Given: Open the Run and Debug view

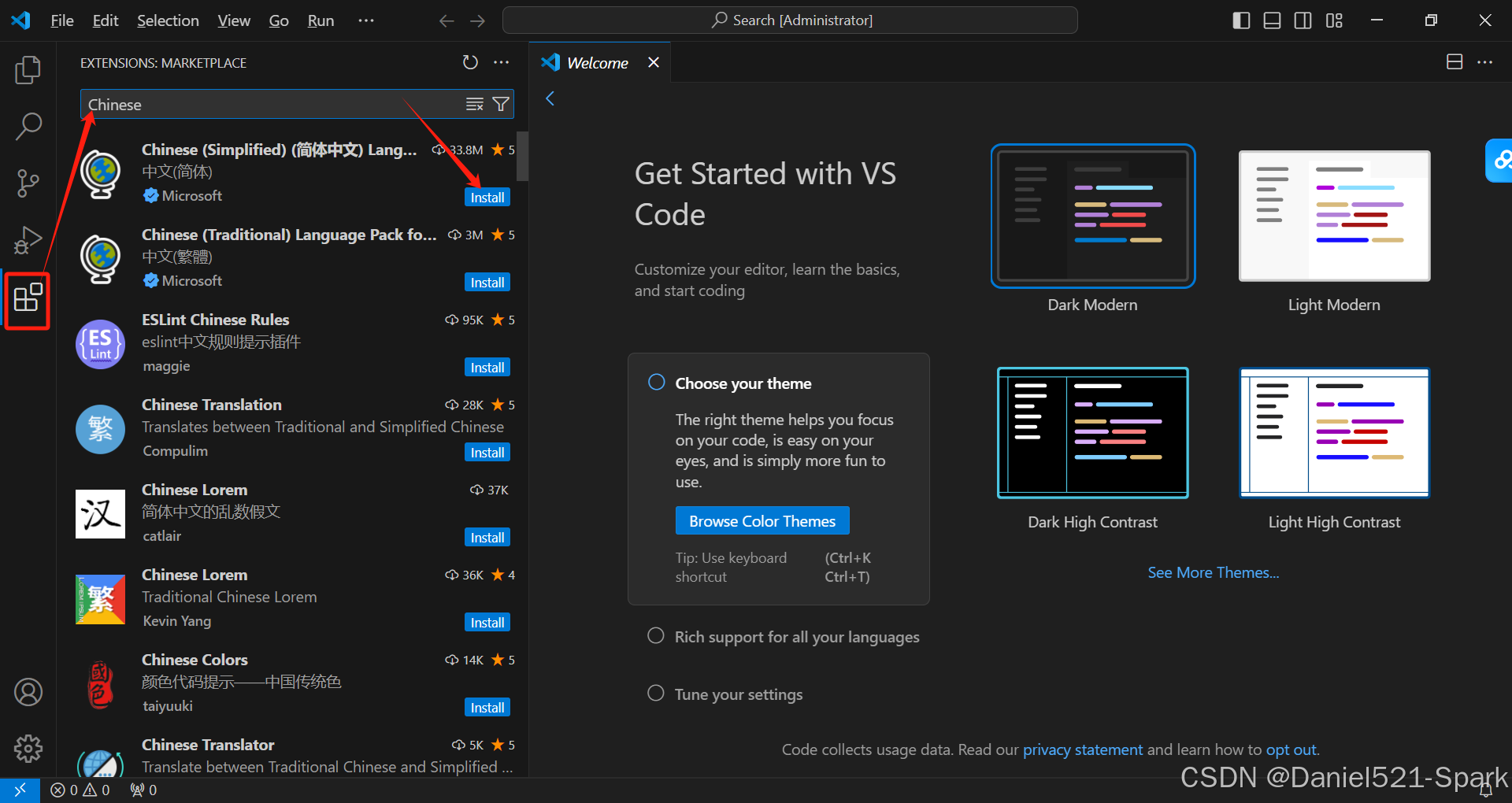Looking at the screenshot, I should 28,239.
